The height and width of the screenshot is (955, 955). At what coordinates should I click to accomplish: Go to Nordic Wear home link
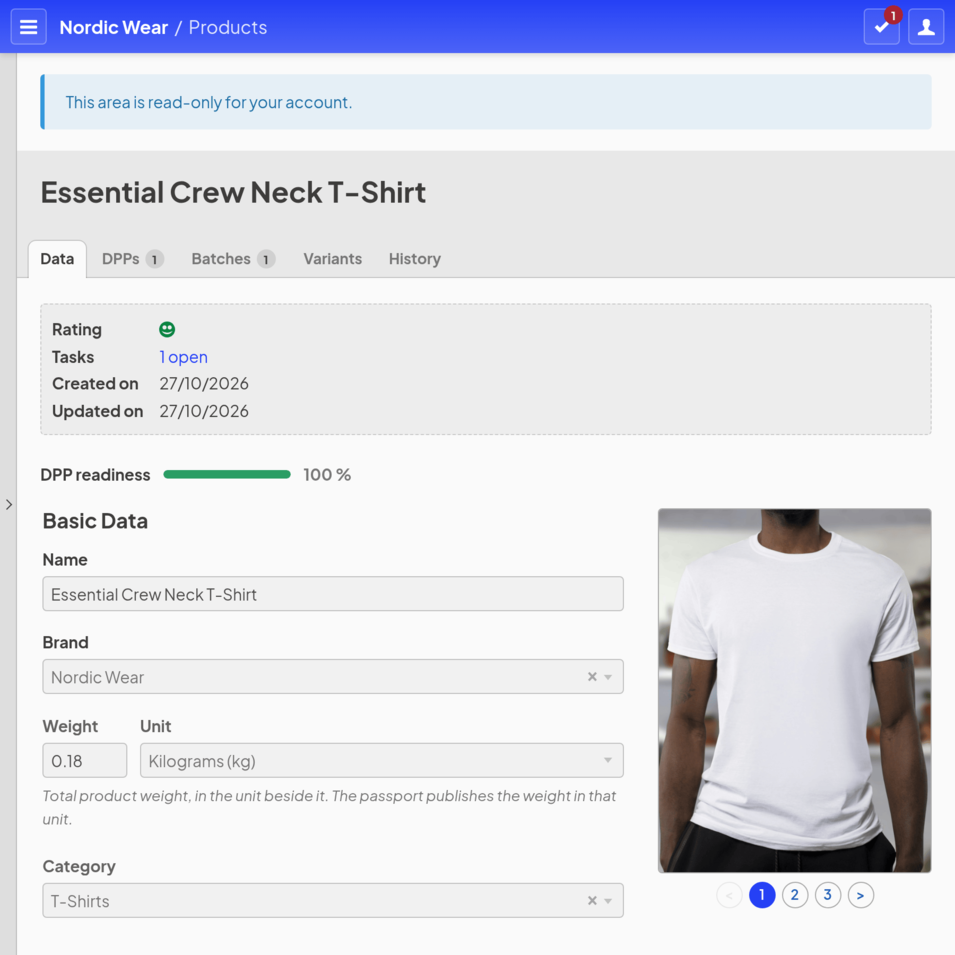[114, 27]
